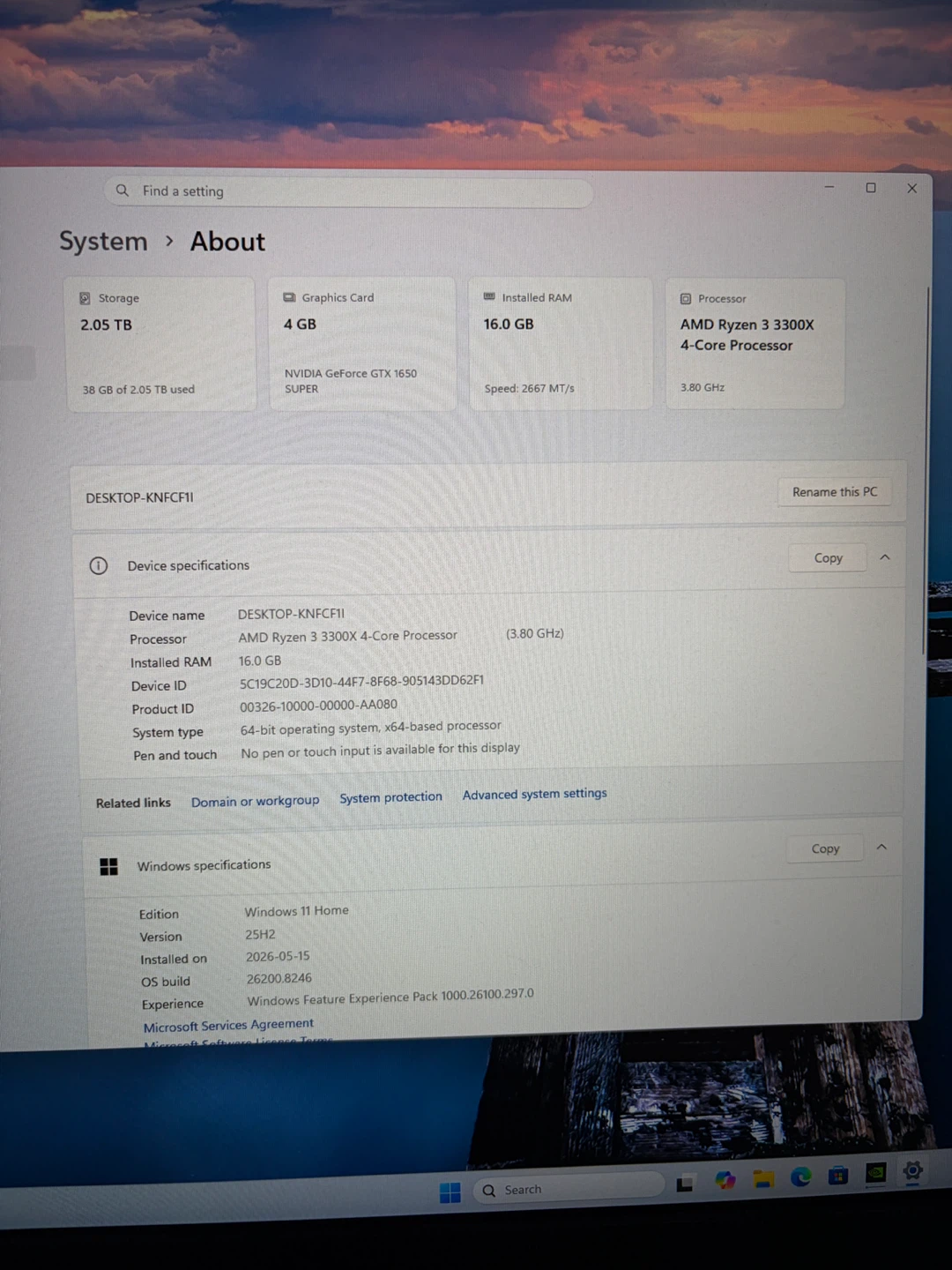Click the PC name header DESKTOP-KNFCF1I
Viewport: 952px width, 1270px height.
click(139, 497)
